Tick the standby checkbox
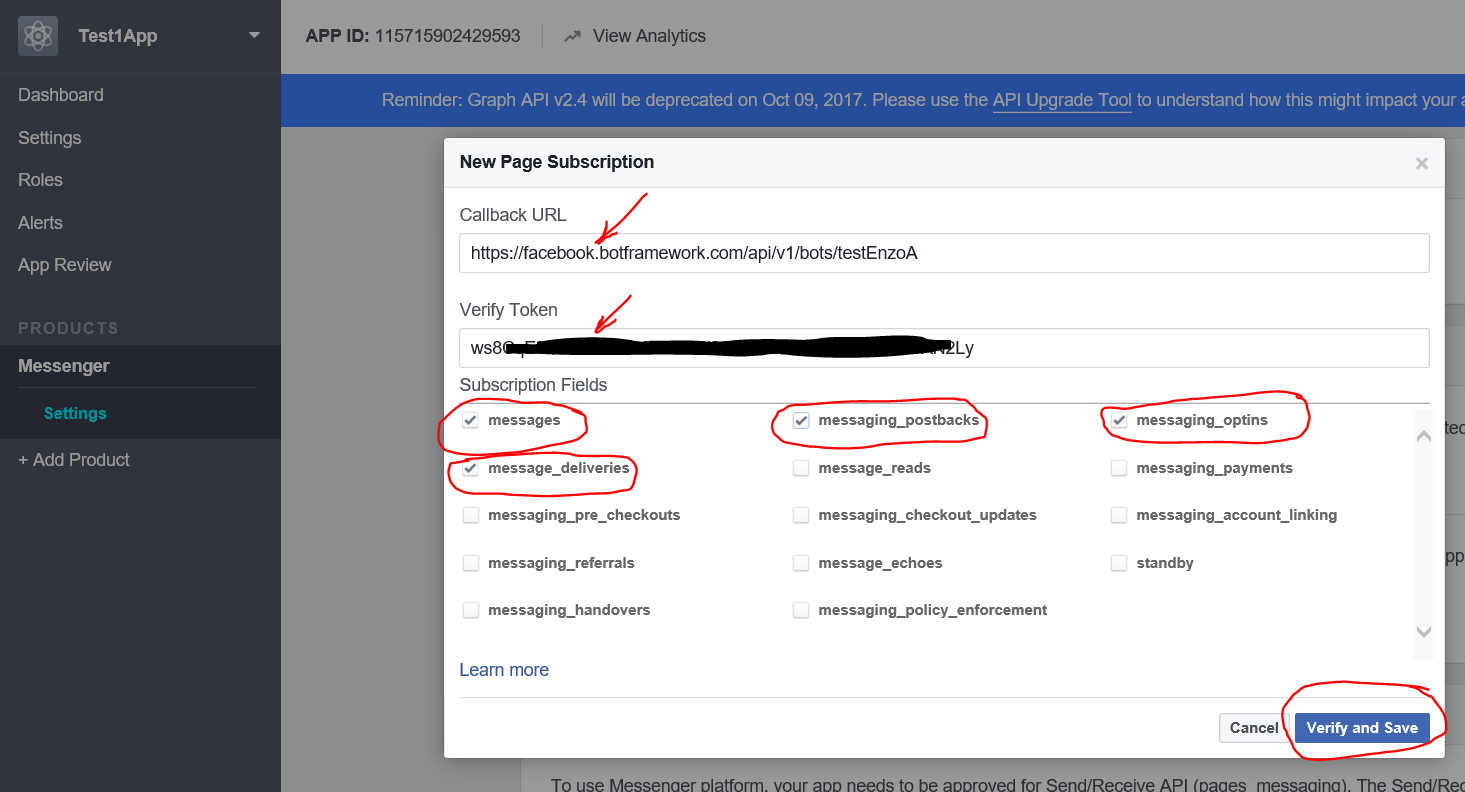Viewport: 1465px width, 792px height. pyautogui.click(x=1119, y=563)
